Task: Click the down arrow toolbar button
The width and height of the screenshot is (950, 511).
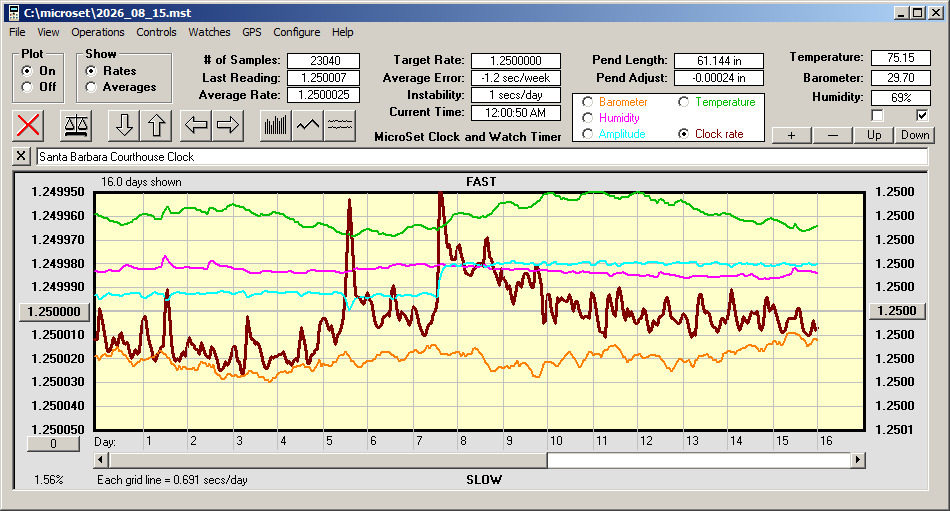Action: (124, 125)
